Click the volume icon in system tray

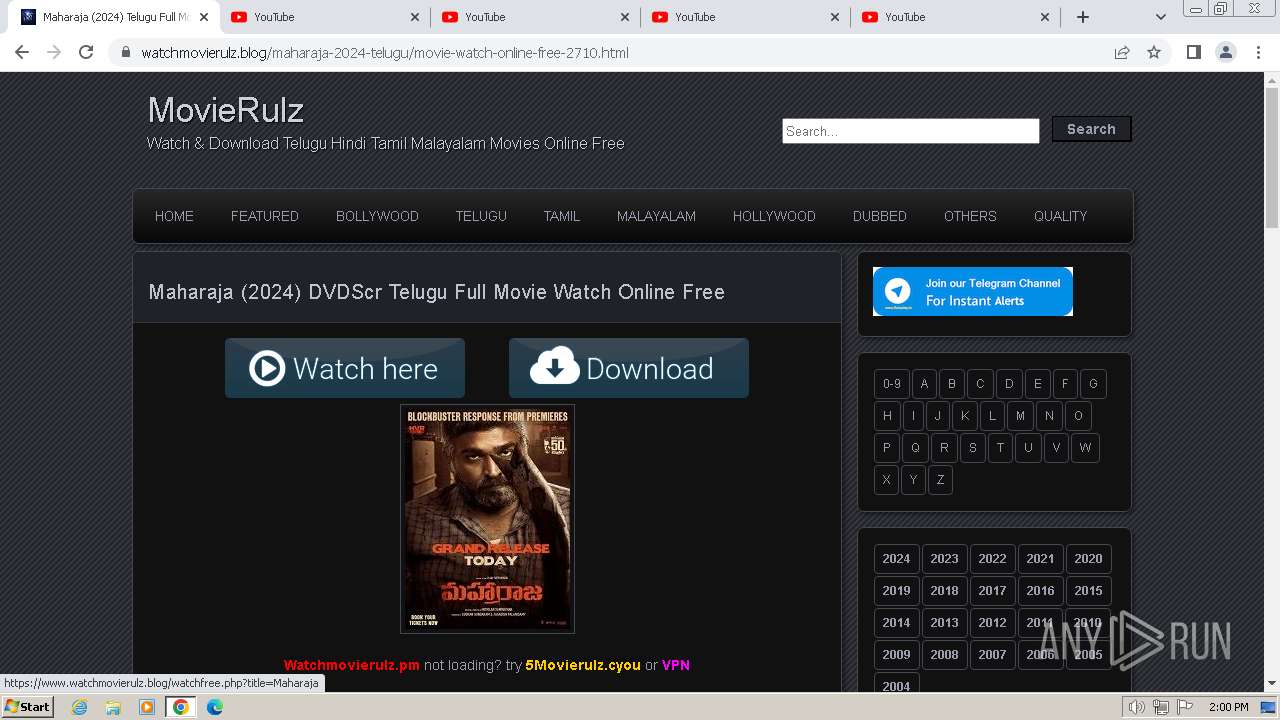pos(1137,707)
